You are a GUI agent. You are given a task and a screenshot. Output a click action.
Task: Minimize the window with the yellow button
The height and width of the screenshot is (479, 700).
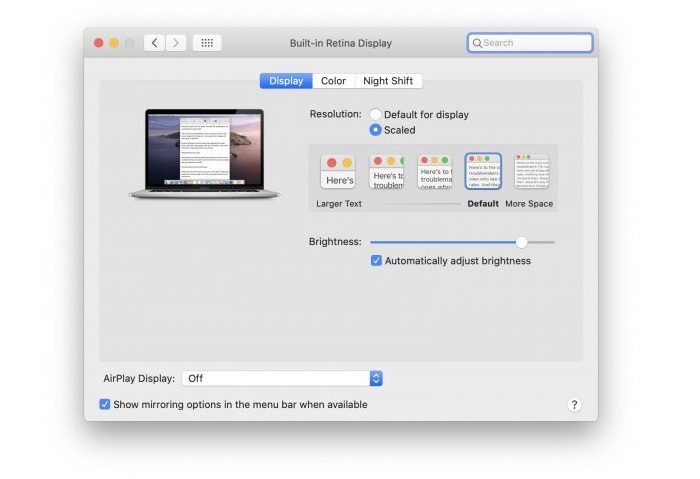point(114,43)
